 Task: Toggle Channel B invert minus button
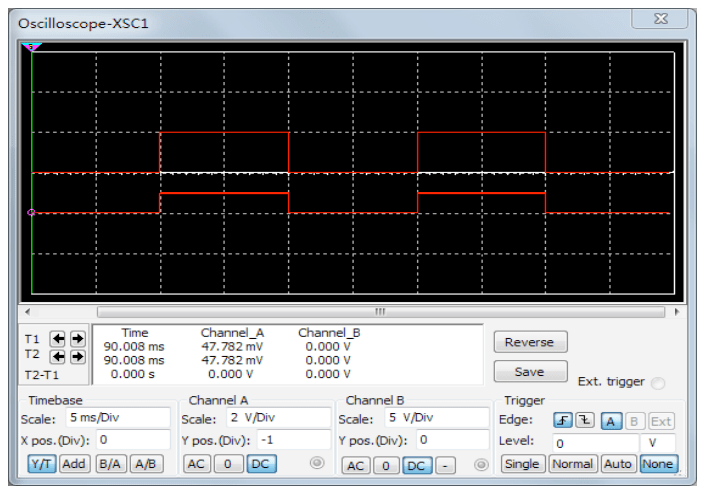(x=445, y=465)
